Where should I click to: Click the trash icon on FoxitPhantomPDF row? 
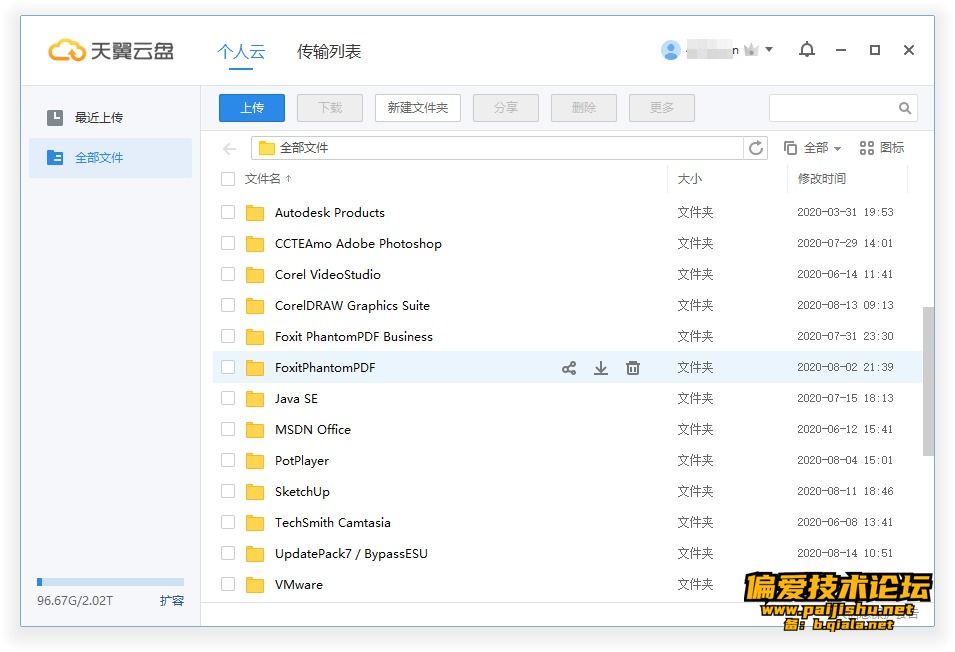point(633,368)
